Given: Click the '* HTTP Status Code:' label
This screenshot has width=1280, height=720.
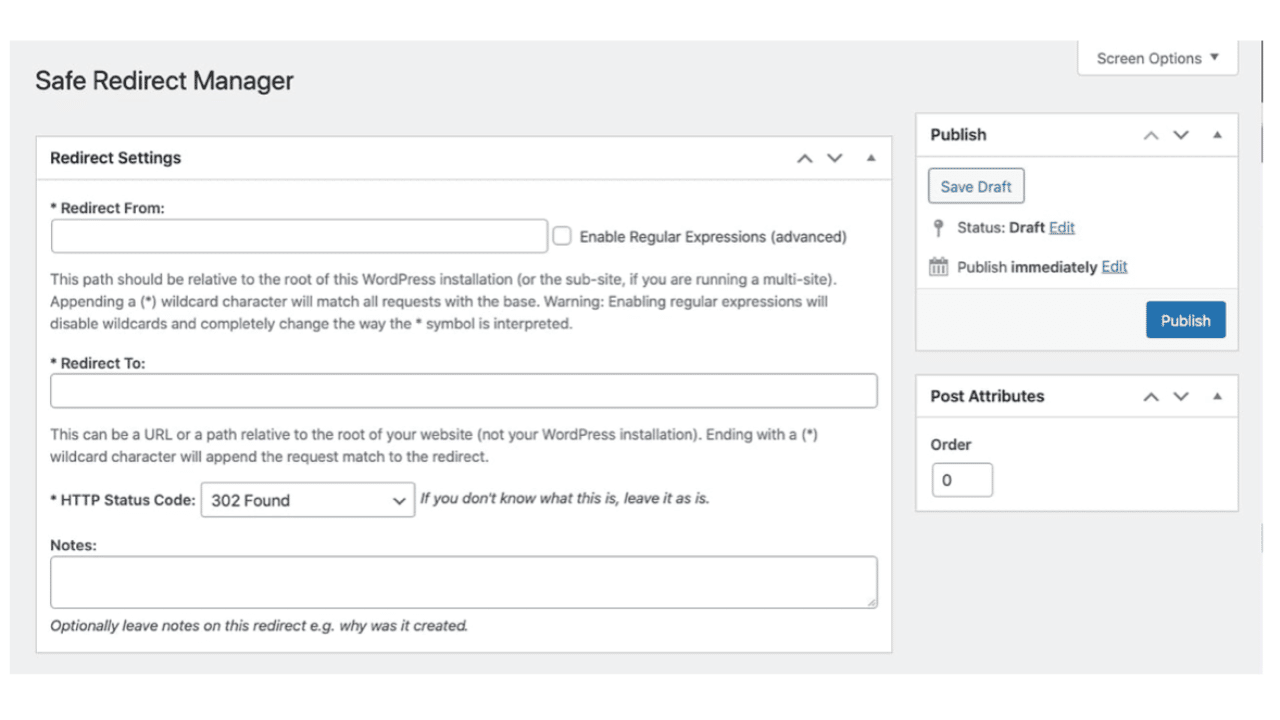Looking at the screenshot, I should pyautogui.click(x=123, y=500).
